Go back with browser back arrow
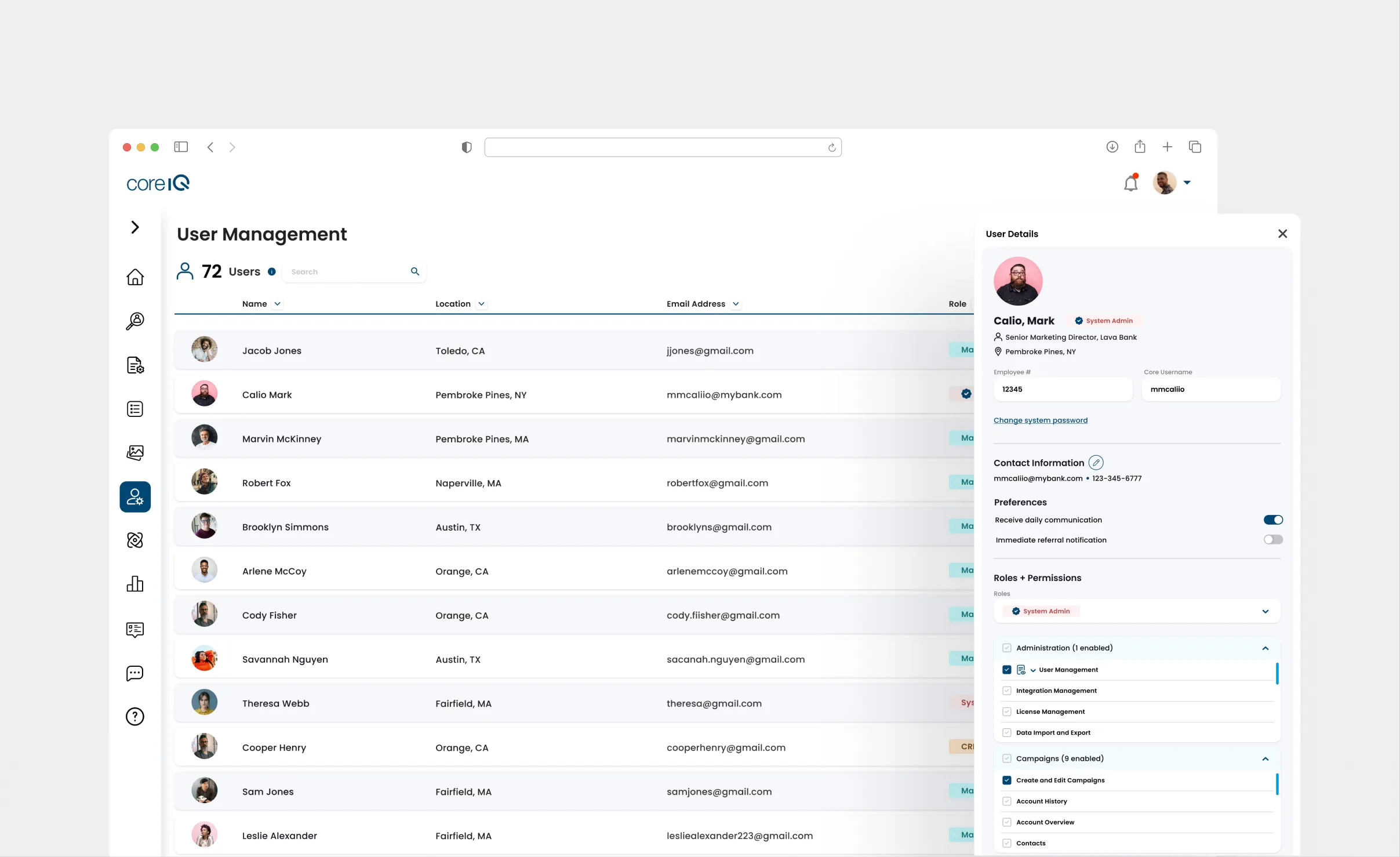The height and width of the screenshot is (857, 1400). click(210, 147)
